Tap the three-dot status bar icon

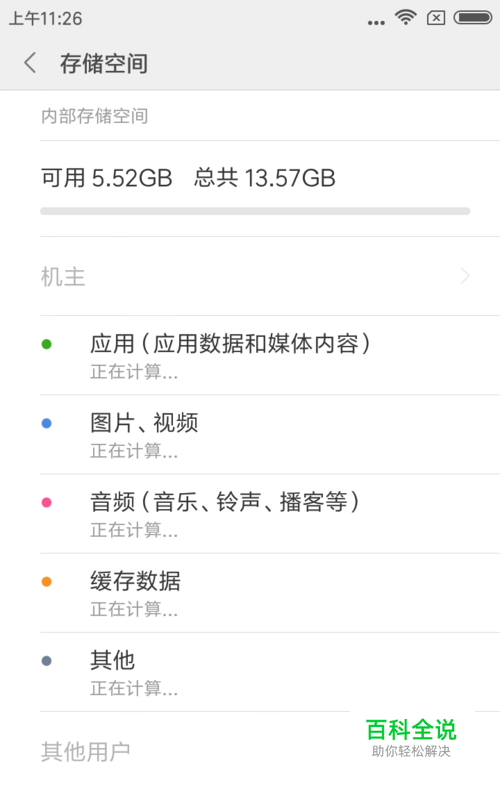tap(376, 23)
